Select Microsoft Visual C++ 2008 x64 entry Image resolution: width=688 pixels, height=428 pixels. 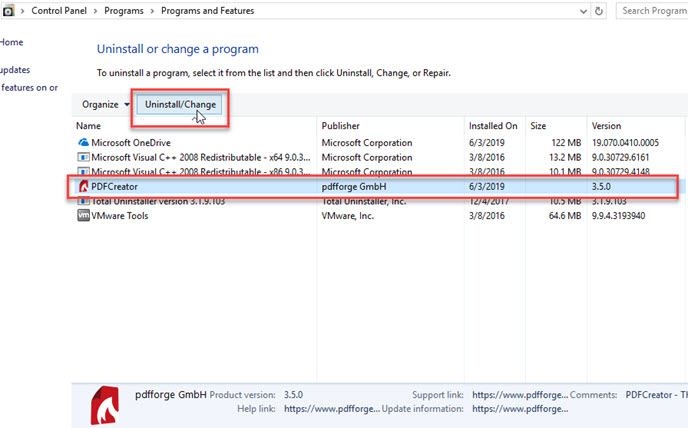click(201, 157)
